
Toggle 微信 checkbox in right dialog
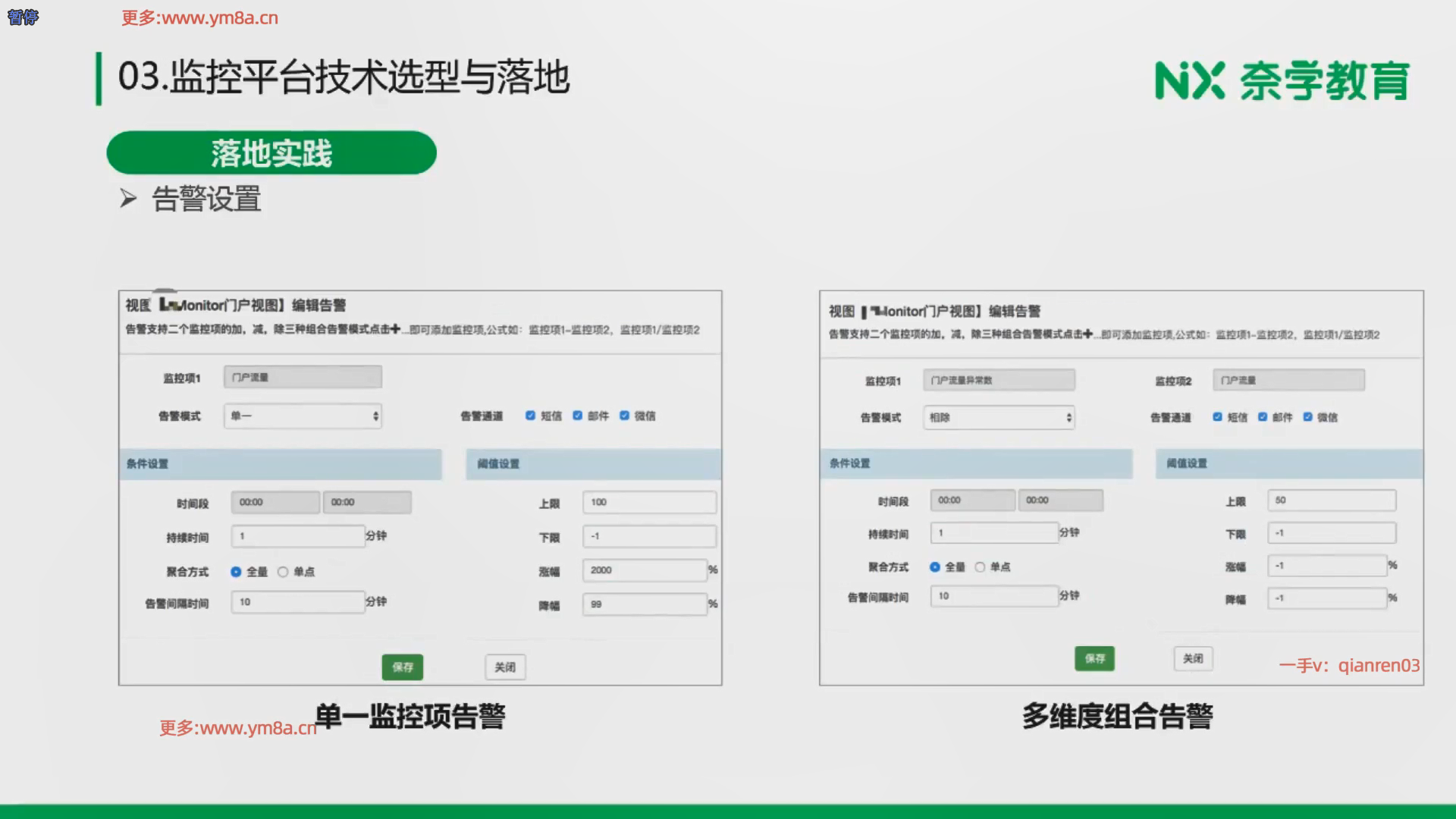(1307, 417)
